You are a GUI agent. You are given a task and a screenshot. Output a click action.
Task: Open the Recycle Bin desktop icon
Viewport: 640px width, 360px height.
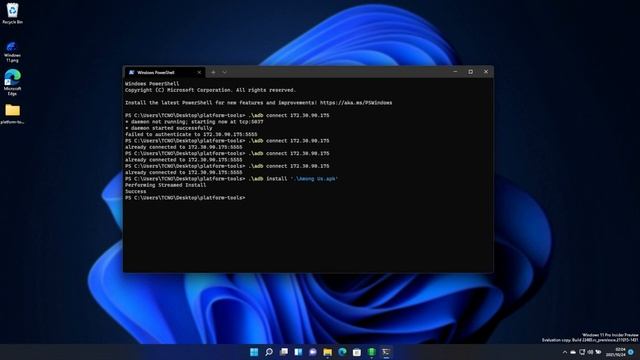coord(12,13)
